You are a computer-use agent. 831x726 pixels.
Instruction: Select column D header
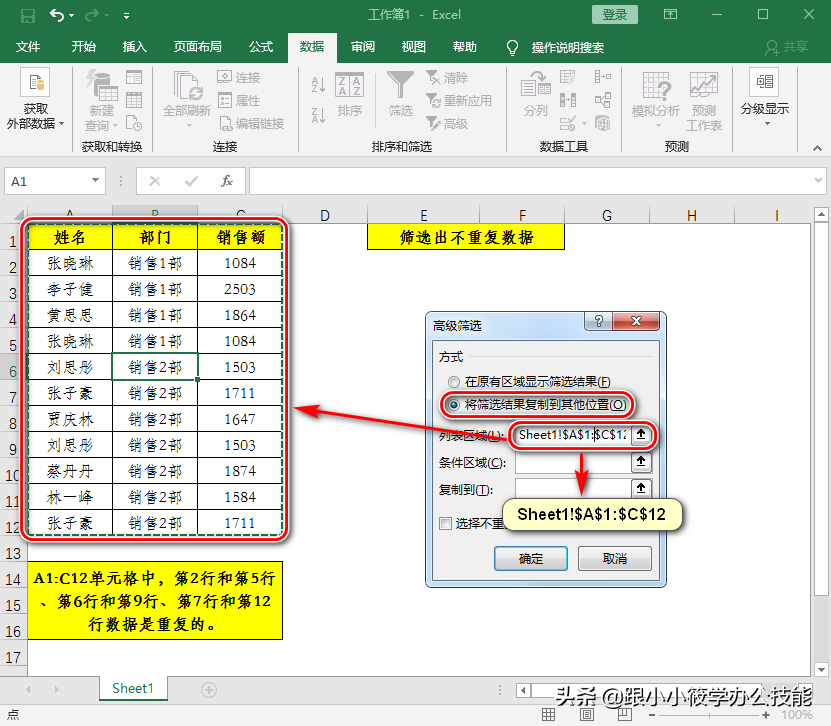point(325,215)
